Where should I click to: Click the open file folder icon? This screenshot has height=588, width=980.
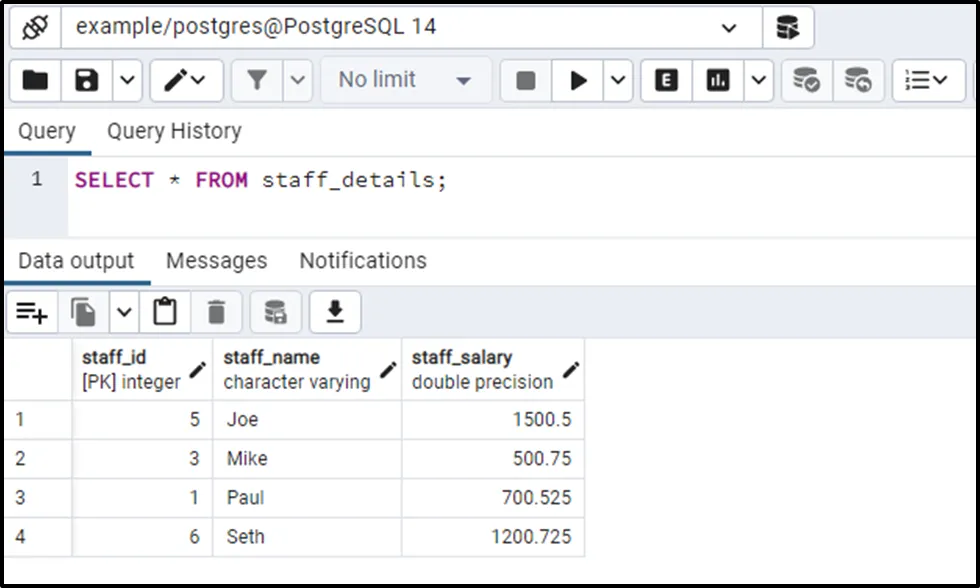[35, 81]
